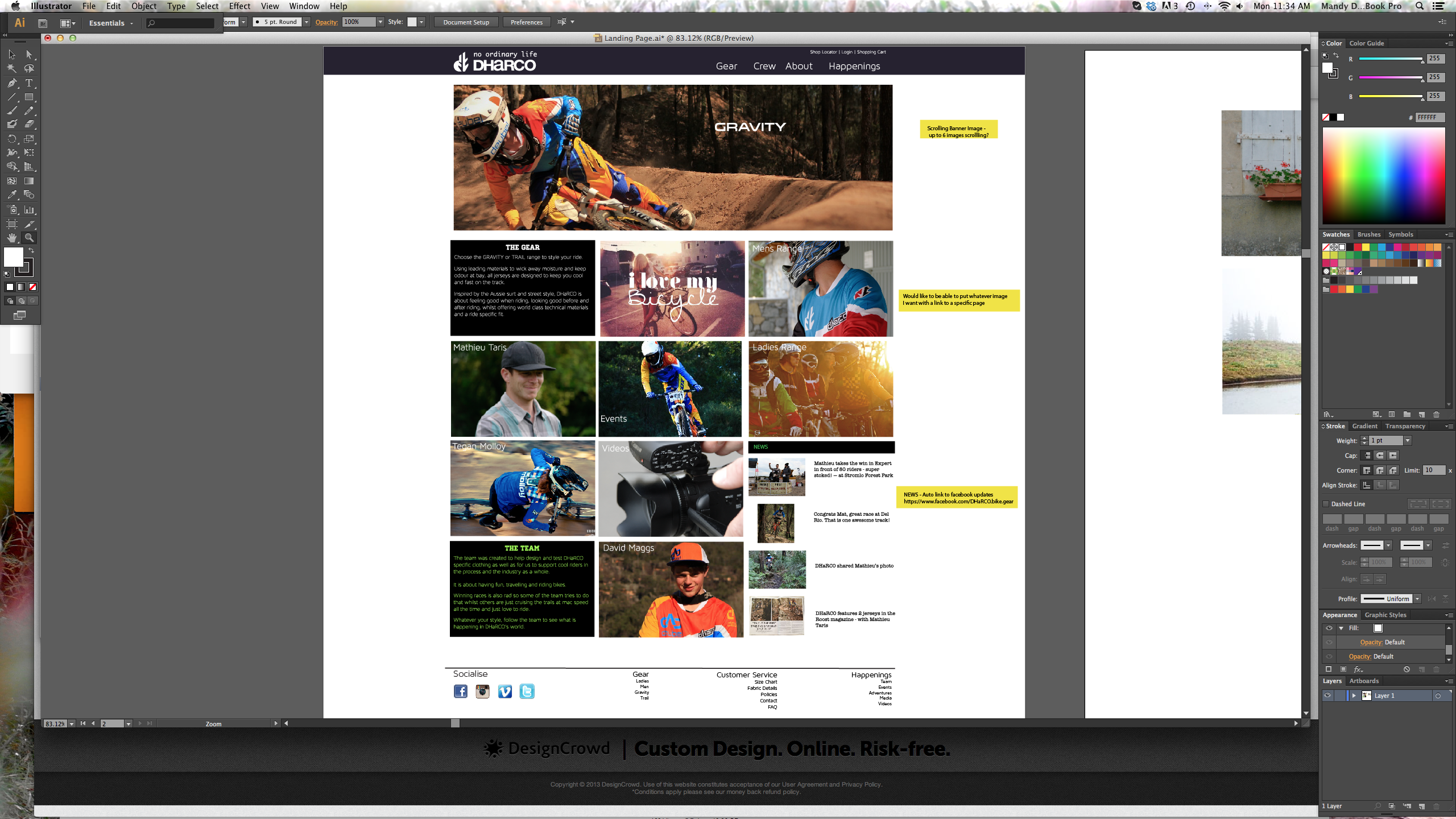1456x819 pixels.
Task: Toggle visibility of Layer 1
Action: tap(1327, 696)
